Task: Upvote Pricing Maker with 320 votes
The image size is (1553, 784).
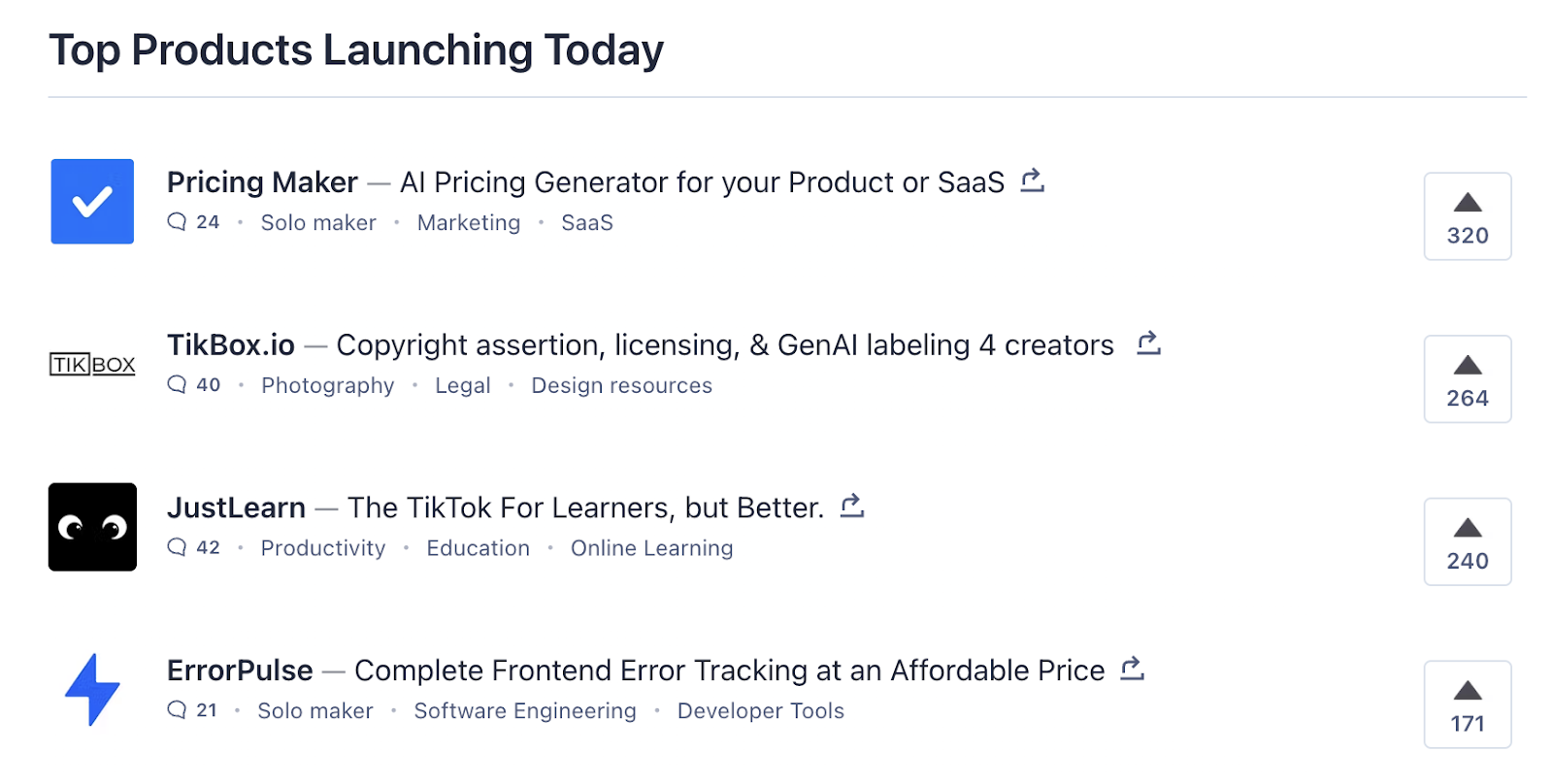Action: click(x=1468, y=216)
